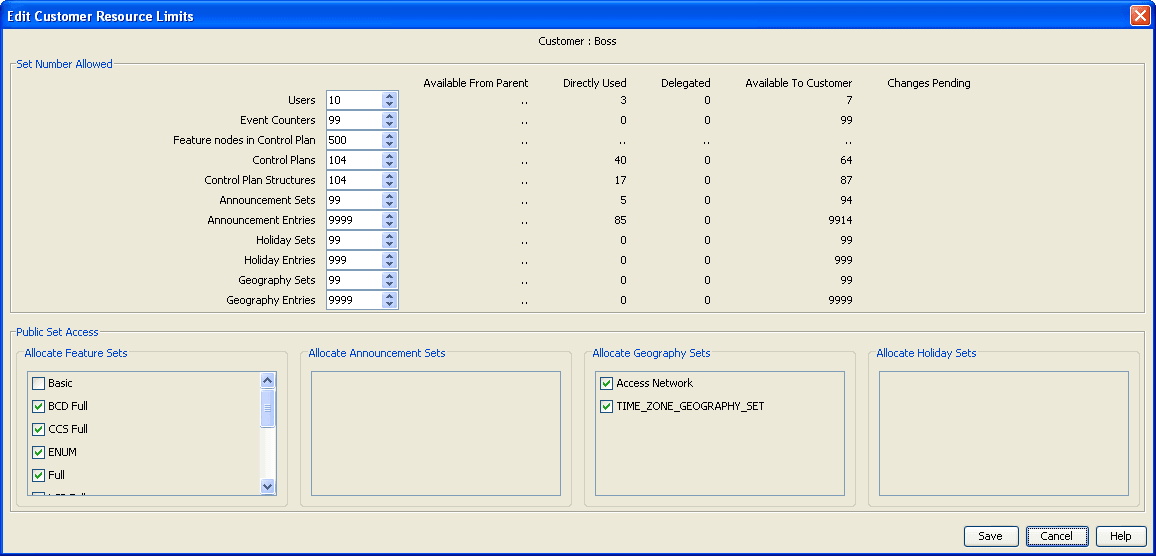The image size is (1156, 556).
Task: Uncheck the ENUM feature set
Action: click(x=38, y=452)
